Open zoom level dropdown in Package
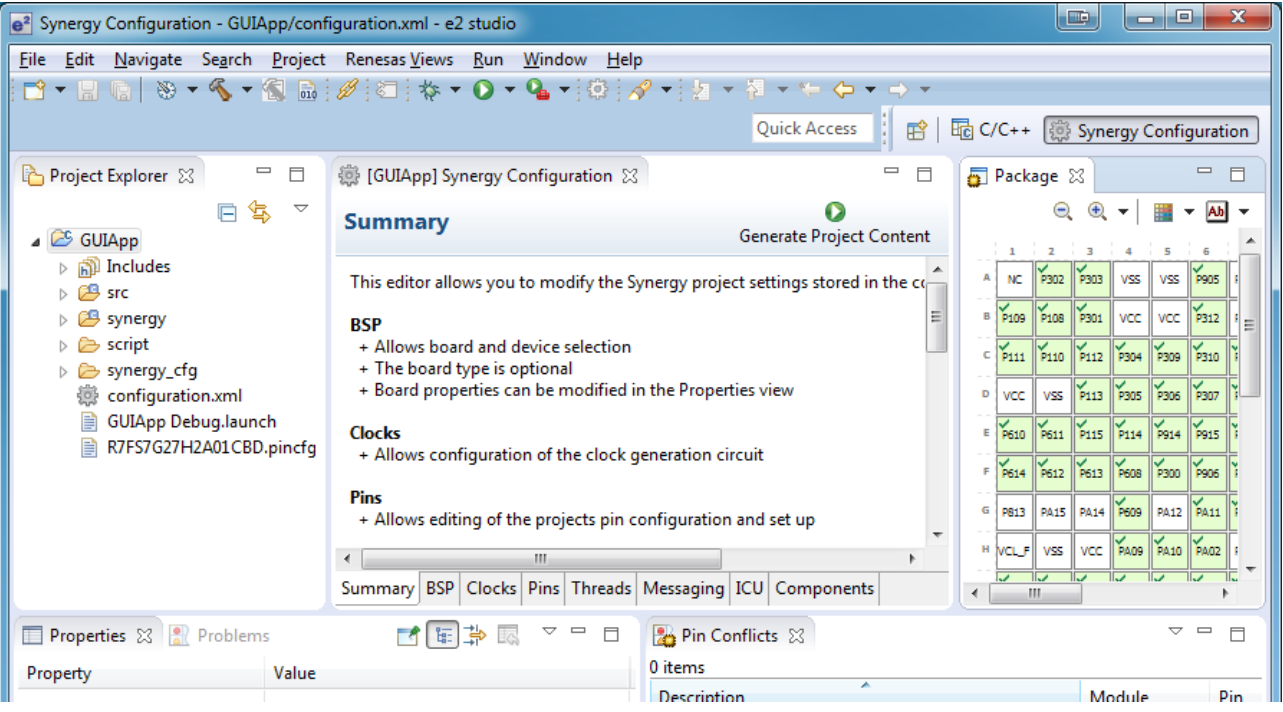This screenshot has height=712, width=1283. point(1123,211)
